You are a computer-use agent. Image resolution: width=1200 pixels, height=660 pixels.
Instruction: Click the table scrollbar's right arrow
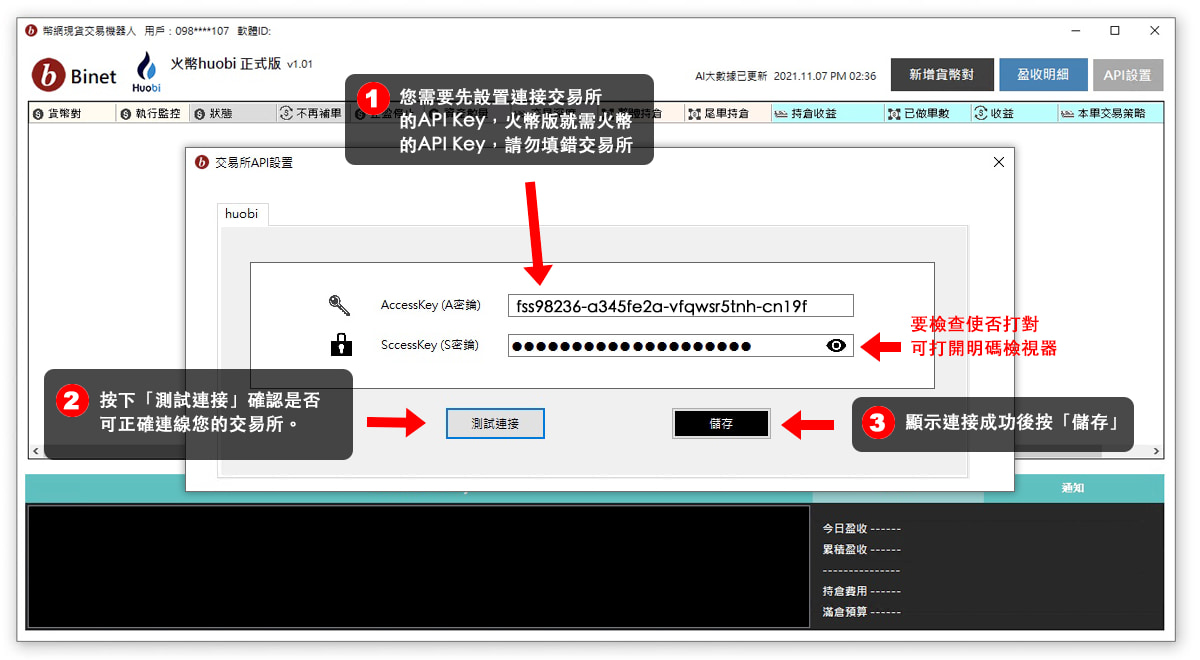[x=1157, y=452]
